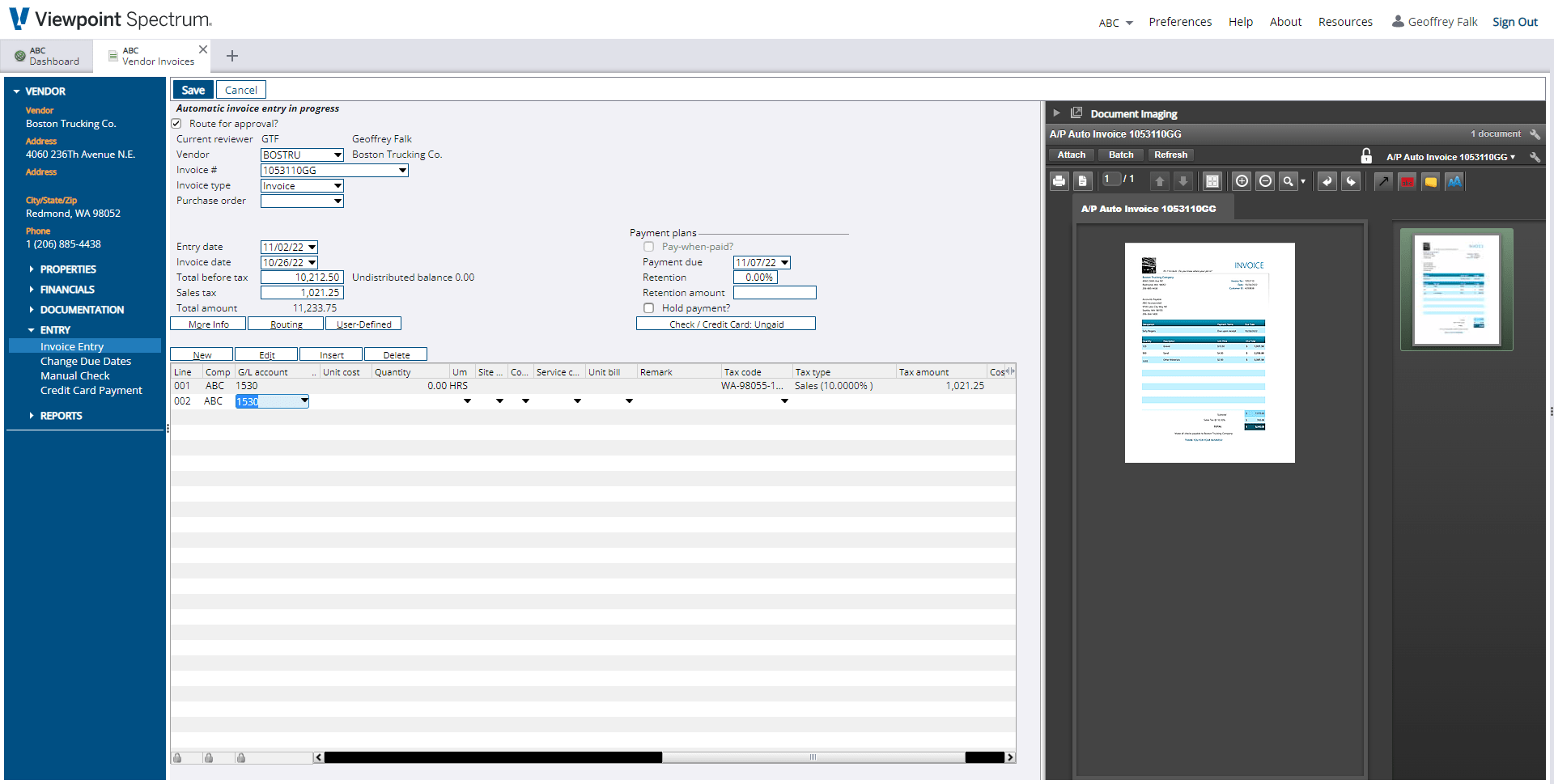This screenshot has width=1554, height=784.
Task: Open the Vendor dropdown showing BOSTRU
Action: [x=338, y=155]
